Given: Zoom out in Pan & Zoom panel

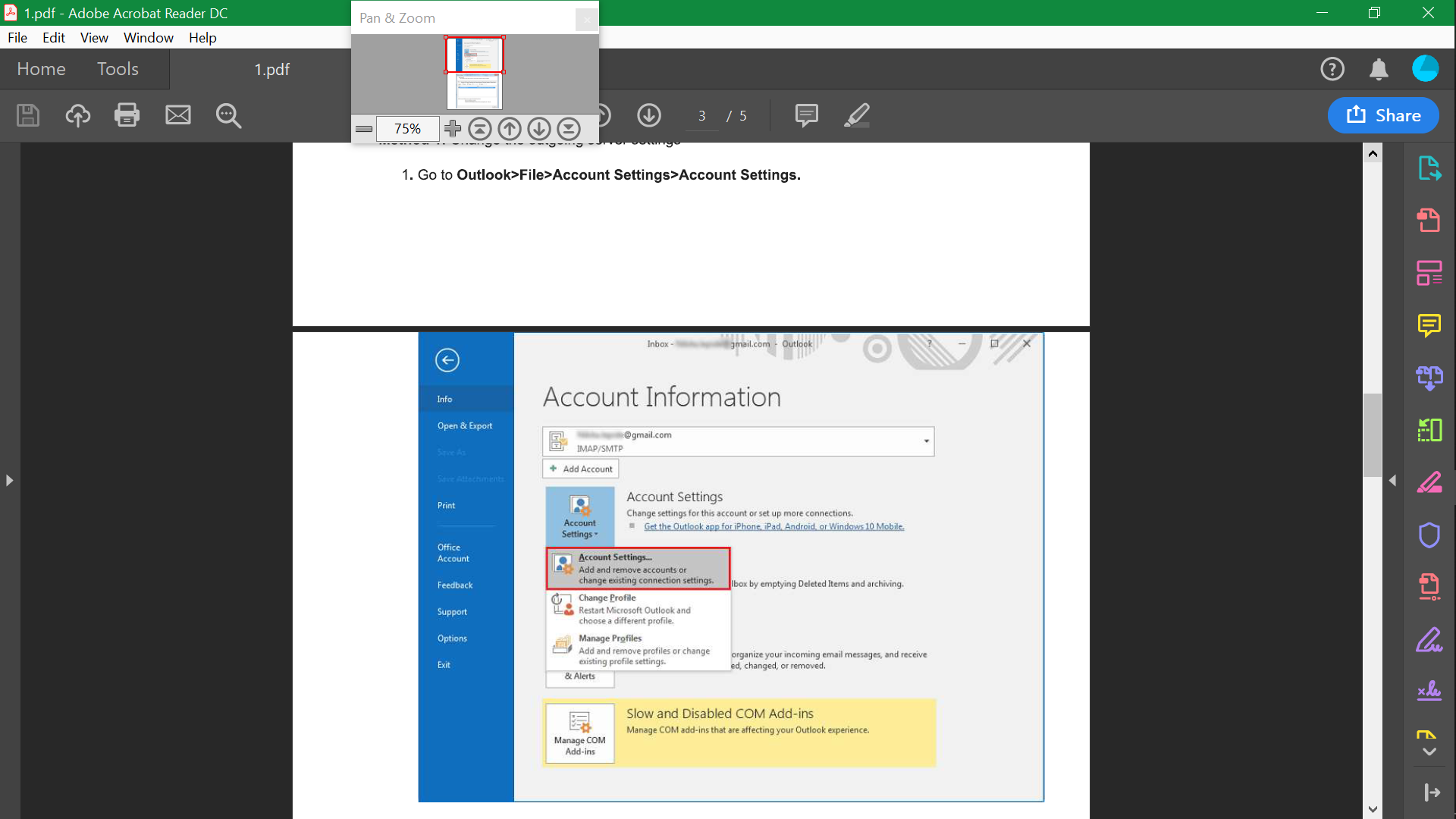Looking at the screenshot, I should click(364, 129).
